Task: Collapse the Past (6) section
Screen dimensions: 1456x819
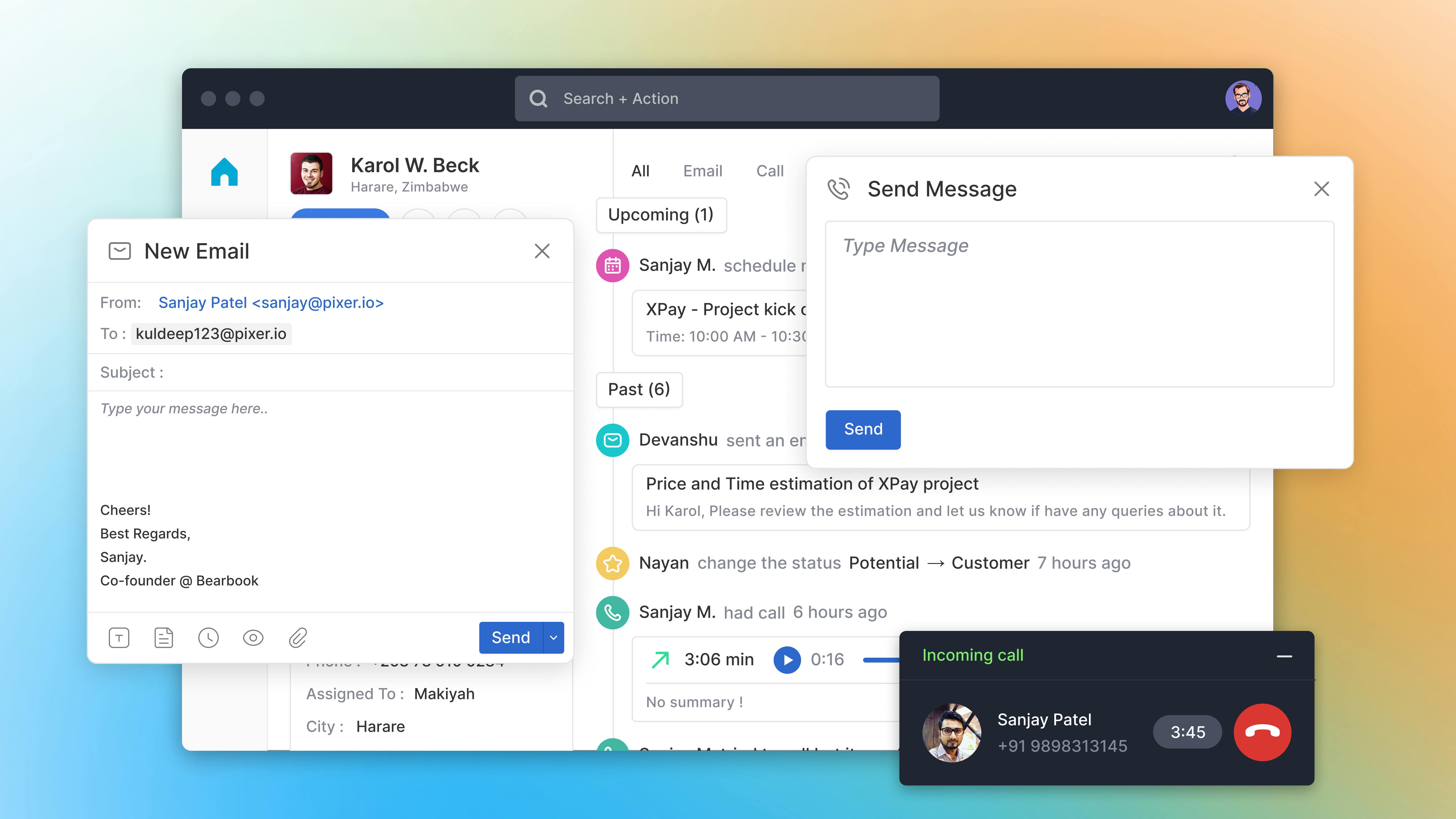Action: tap(639, 390)
